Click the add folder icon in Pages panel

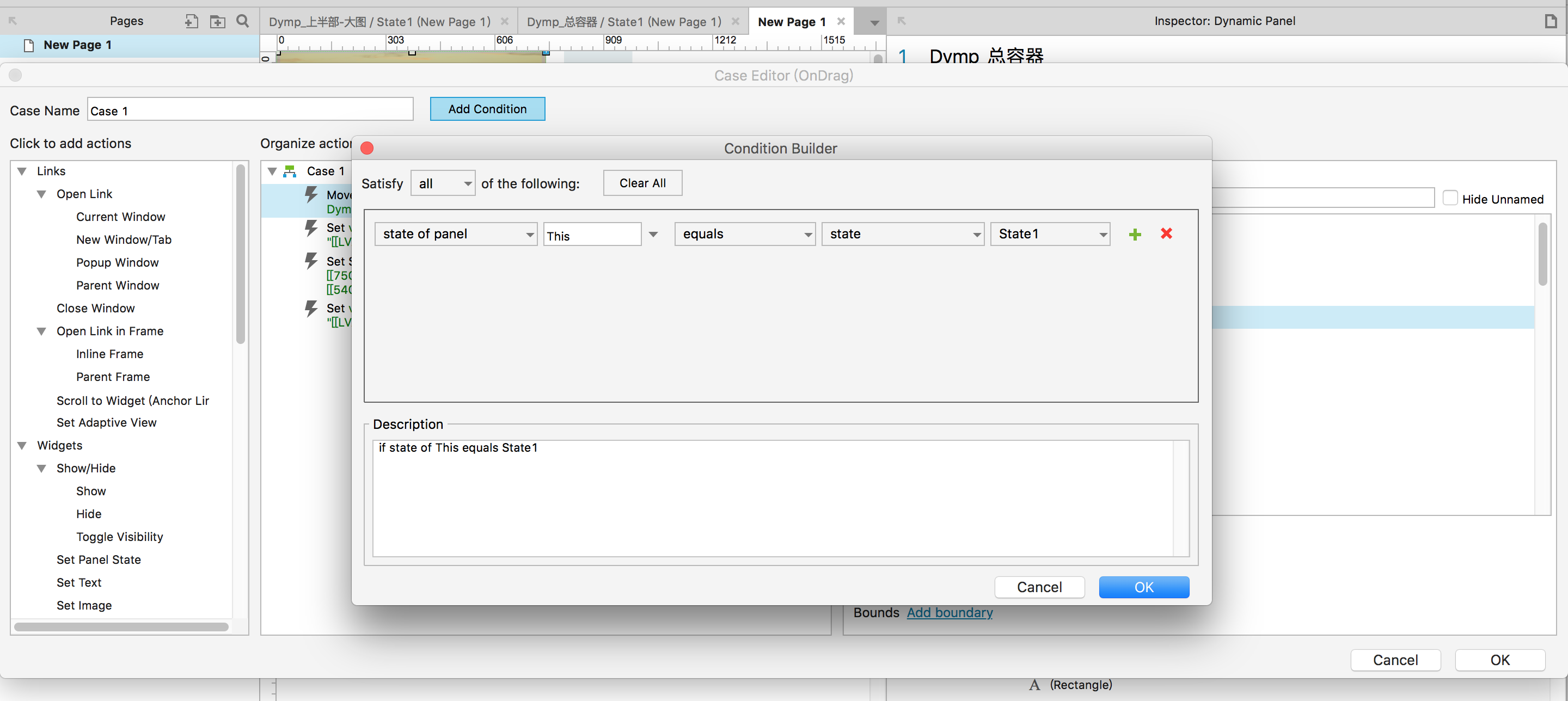coord(217,21)
